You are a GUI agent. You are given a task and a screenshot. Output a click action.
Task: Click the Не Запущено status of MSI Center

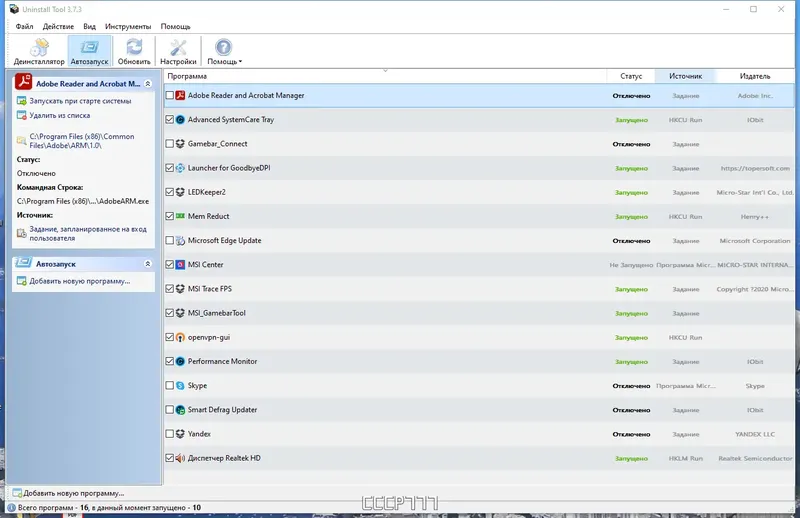point(631,265)
